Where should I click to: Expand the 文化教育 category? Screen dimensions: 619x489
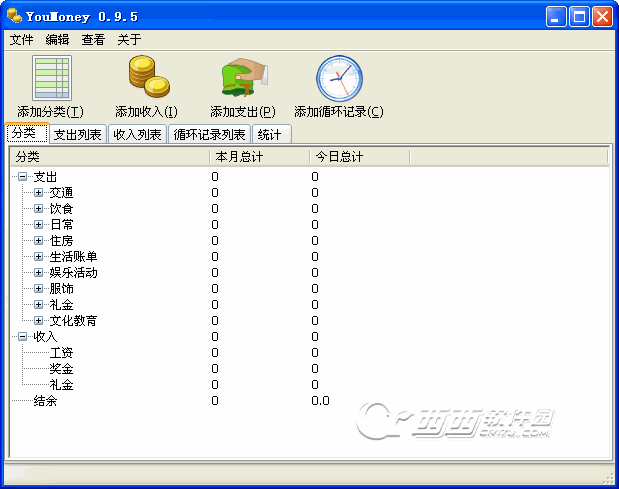click(38, 320)
